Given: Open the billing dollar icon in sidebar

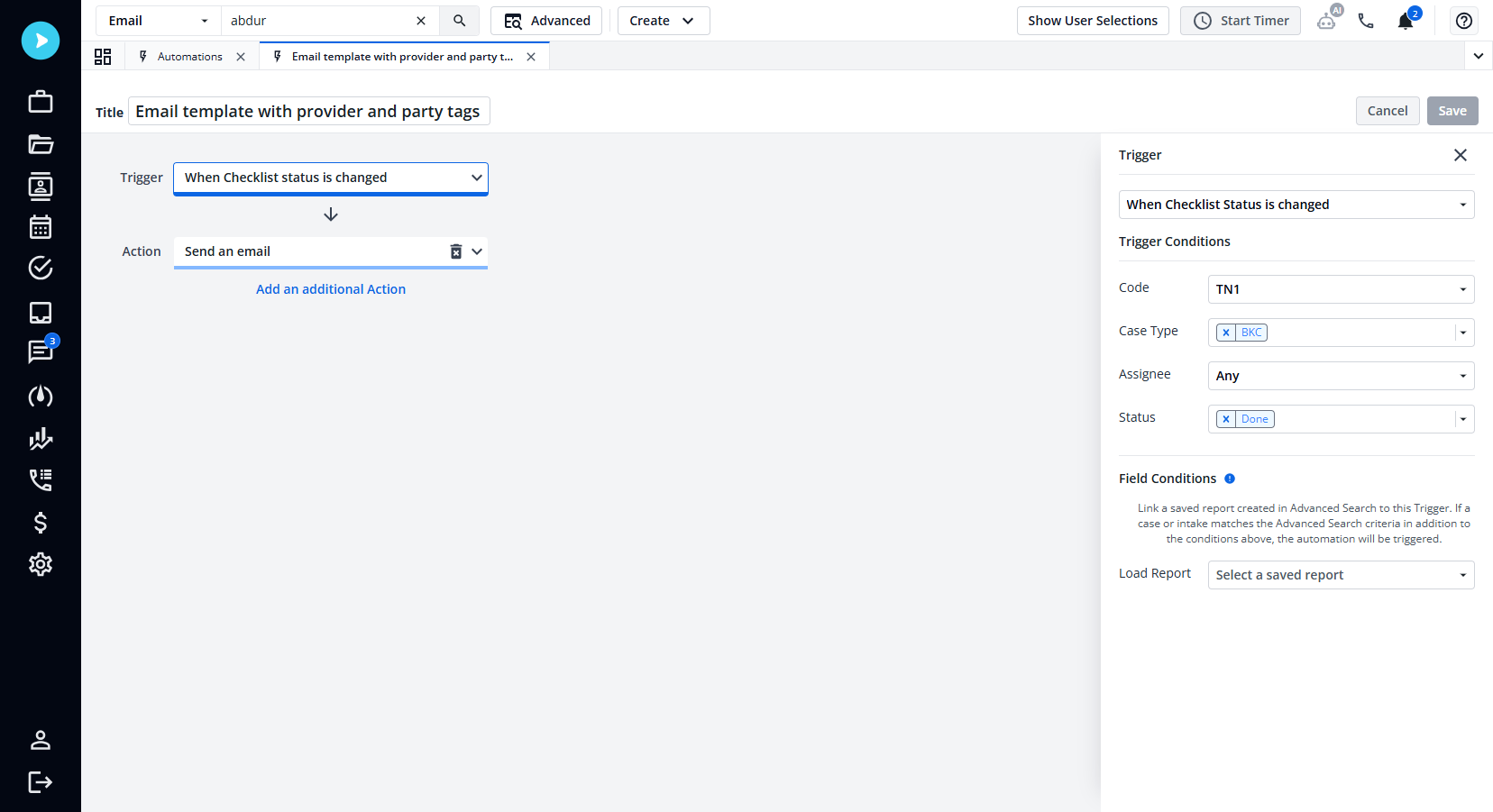Looking at the screenshot, I should click(x=40, y=523).
